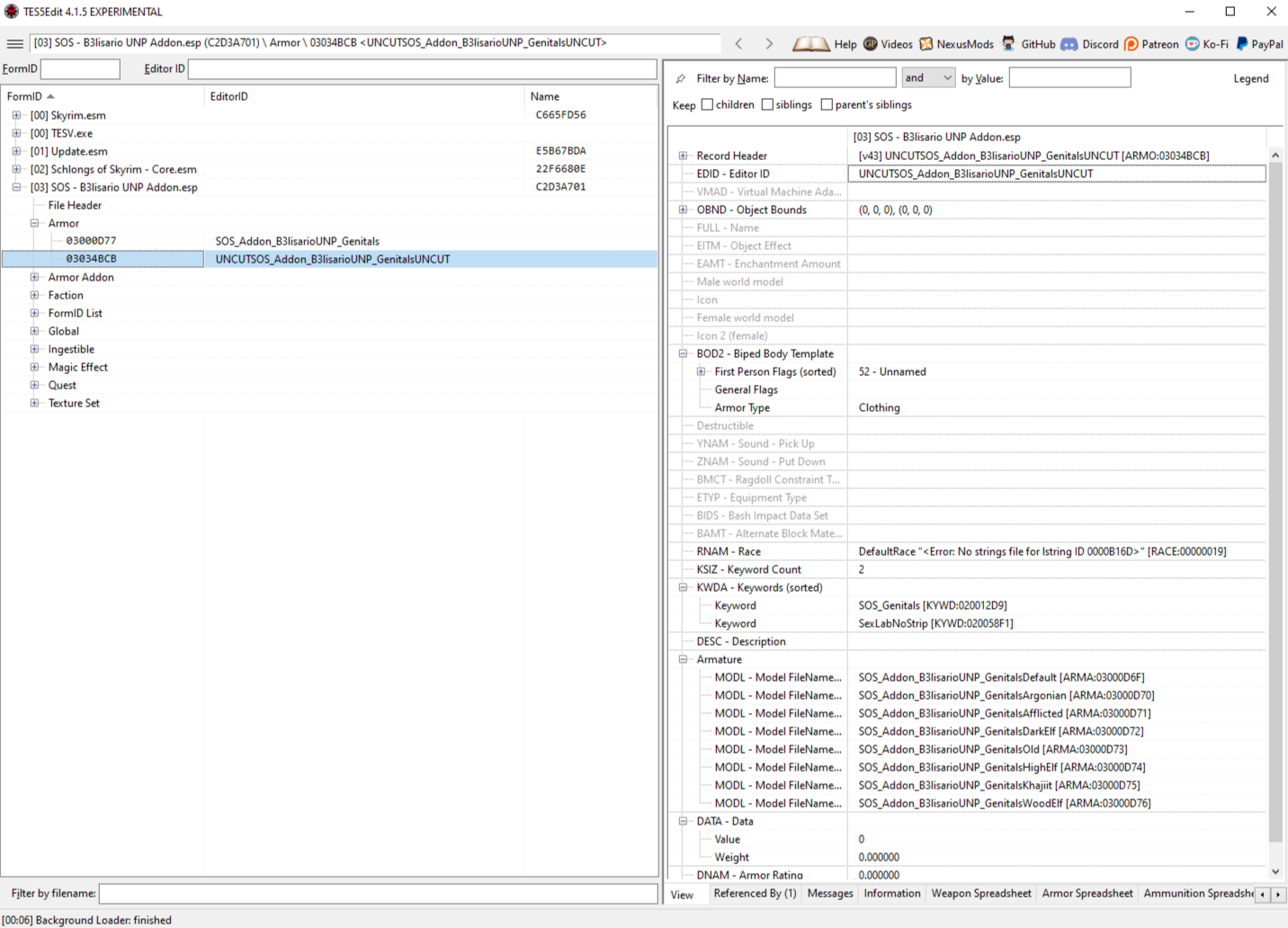The height and width of the screenshot is (928, 1288).
Task: Open the 'and' filter operator dropdown
Action: pyautogui.click(x=928, y=78)
